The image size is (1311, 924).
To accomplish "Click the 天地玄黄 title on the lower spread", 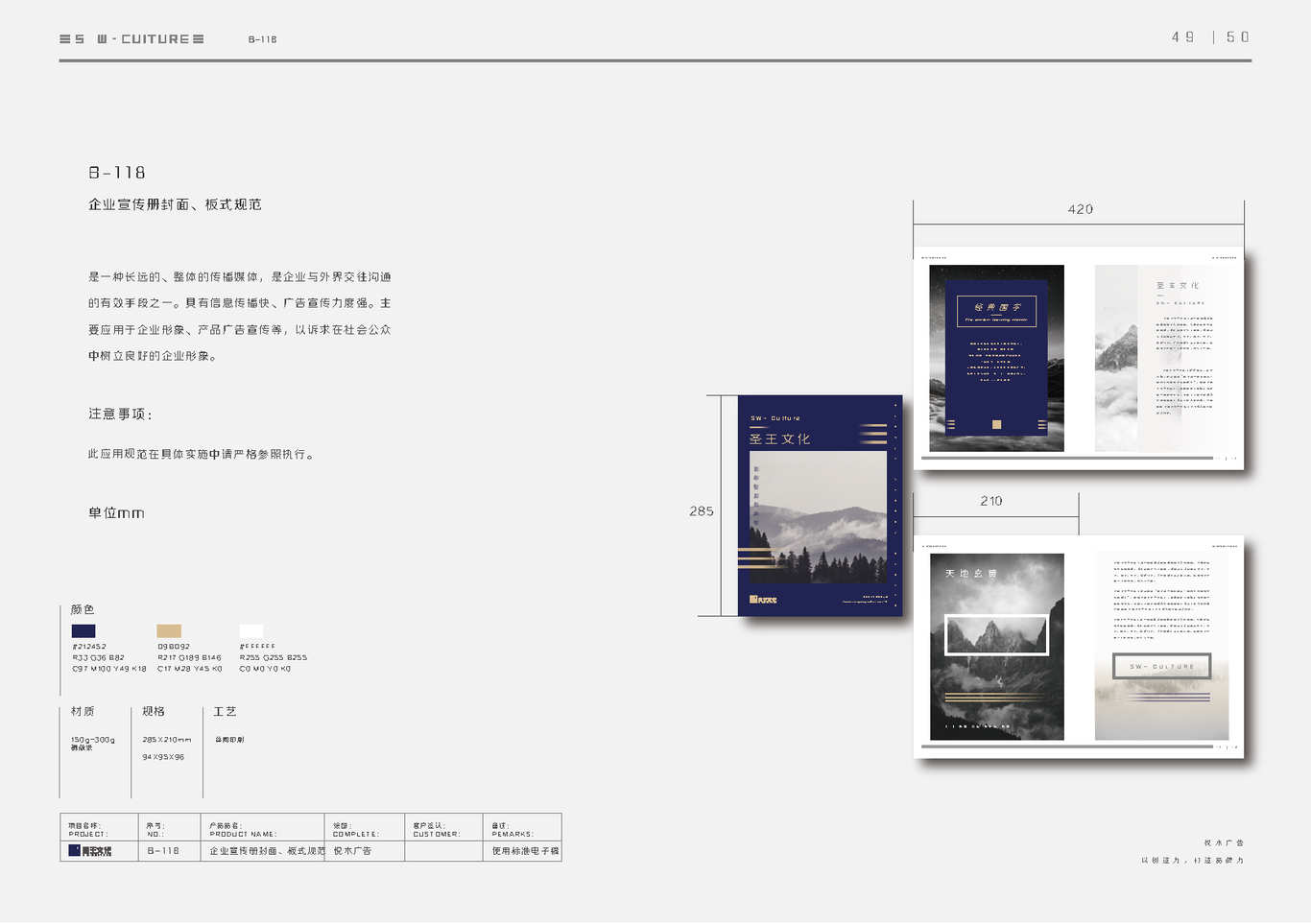I will (971, 574).
